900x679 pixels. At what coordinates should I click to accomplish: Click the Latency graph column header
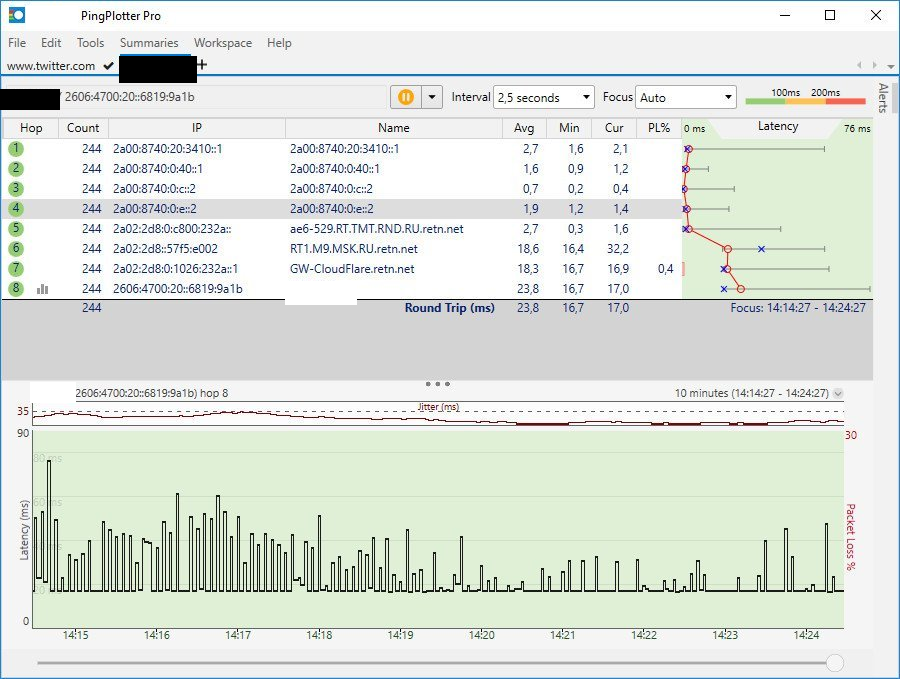(778, 127)
